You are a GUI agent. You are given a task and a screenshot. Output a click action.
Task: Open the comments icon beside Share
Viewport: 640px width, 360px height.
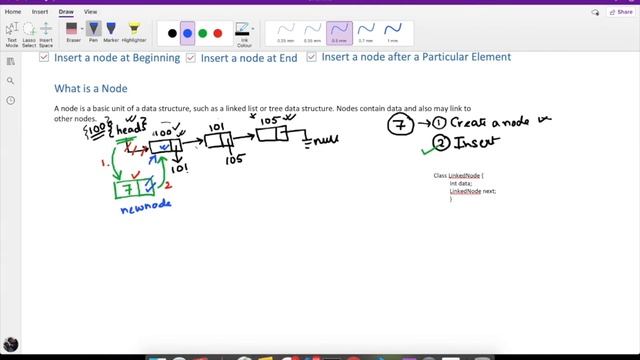595,13
